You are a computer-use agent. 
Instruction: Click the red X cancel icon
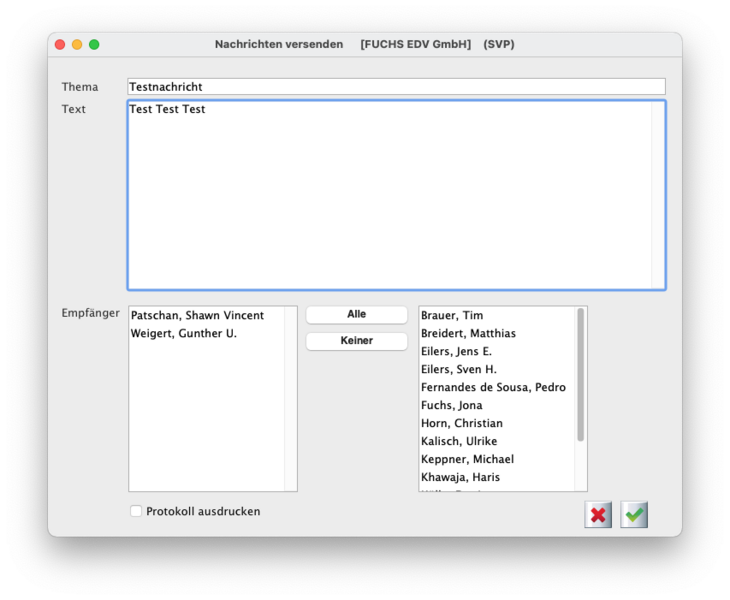tap(598, 515)
